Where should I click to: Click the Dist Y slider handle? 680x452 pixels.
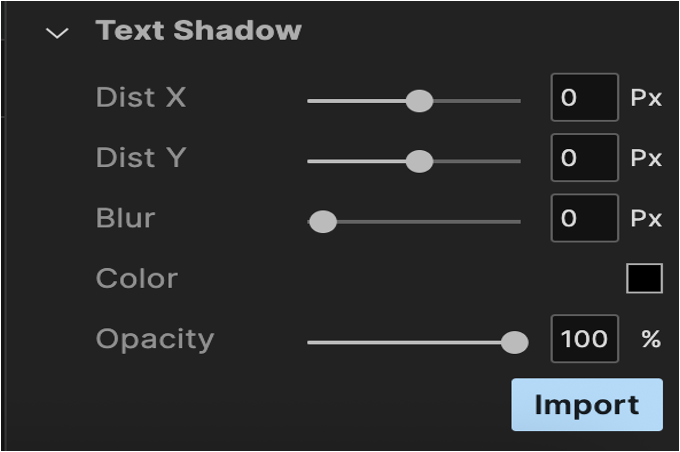coord(419,161)
